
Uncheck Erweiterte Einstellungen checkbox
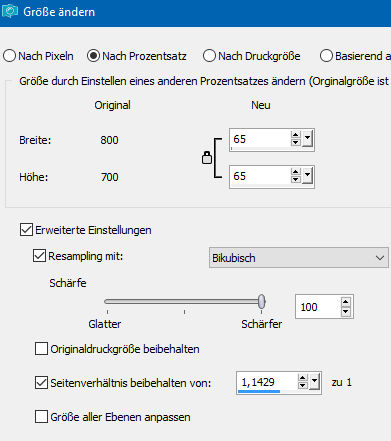click(x=26, y=230)
